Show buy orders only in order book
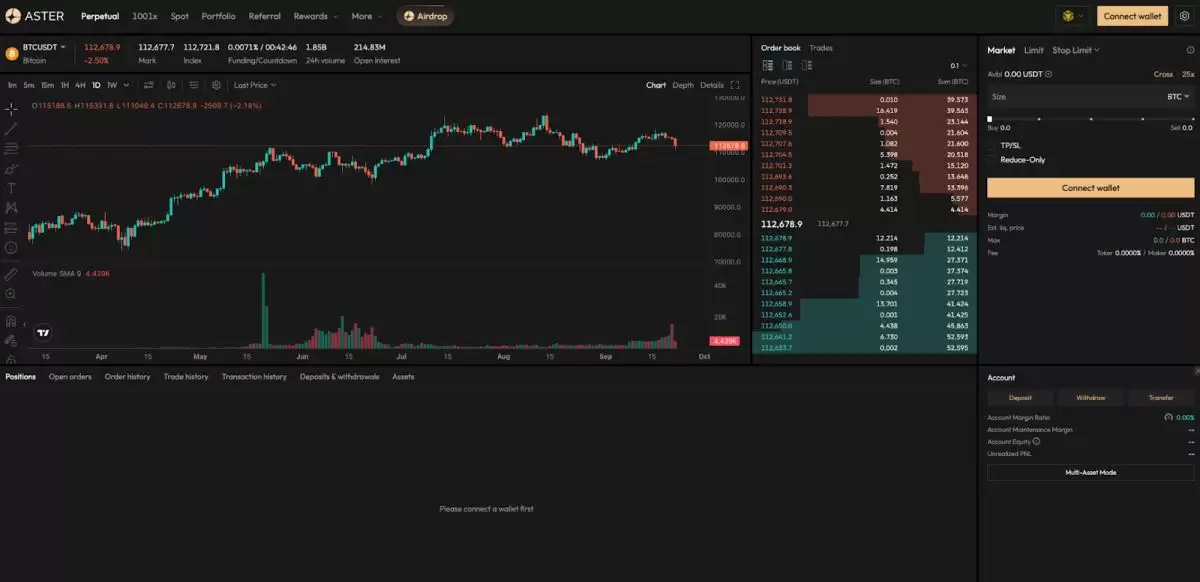 click(788, 66)
